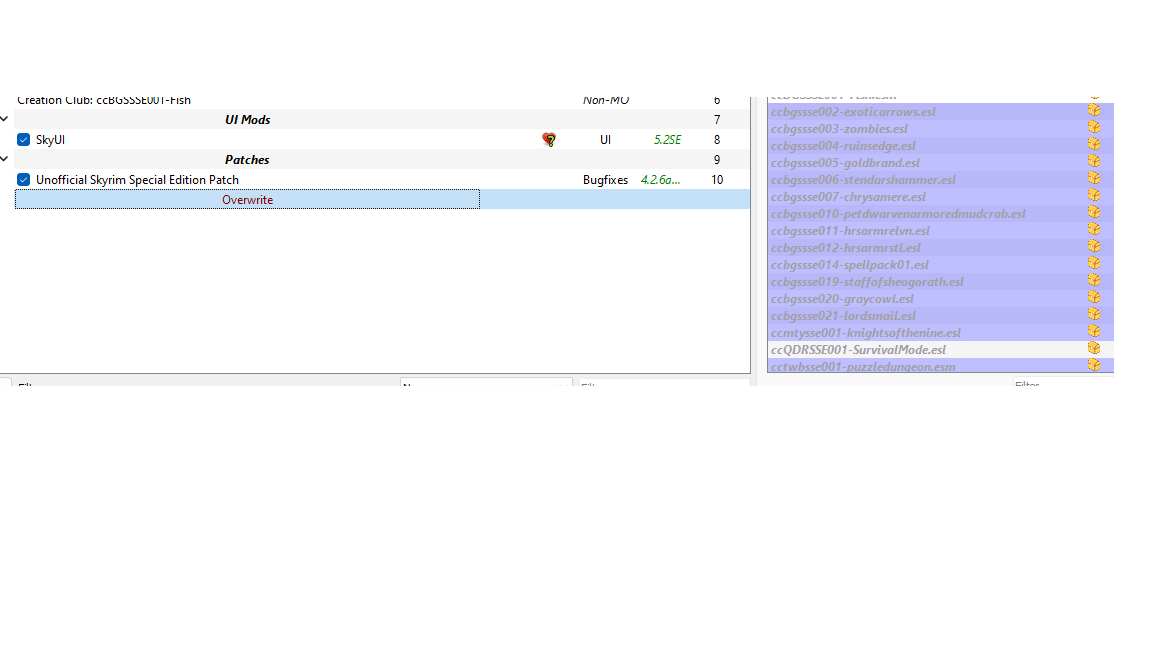1152x648 pixels.
Task: Select plugin ccbgssse011-hrsarmrelvn.esl
Action: click(850, 231)
